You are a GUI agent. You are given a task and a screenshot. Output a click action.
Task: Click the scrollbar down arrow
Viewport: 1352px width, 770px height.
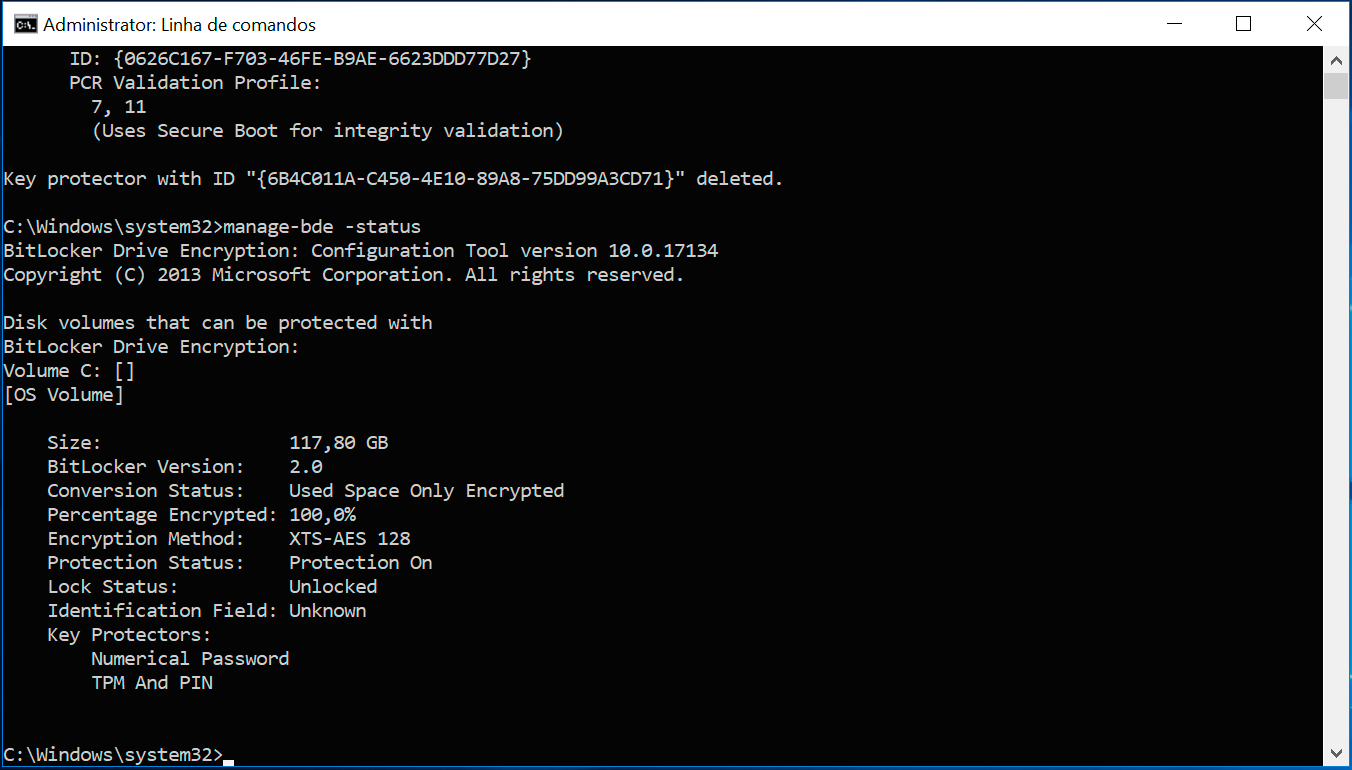[x=1335, y=753]
